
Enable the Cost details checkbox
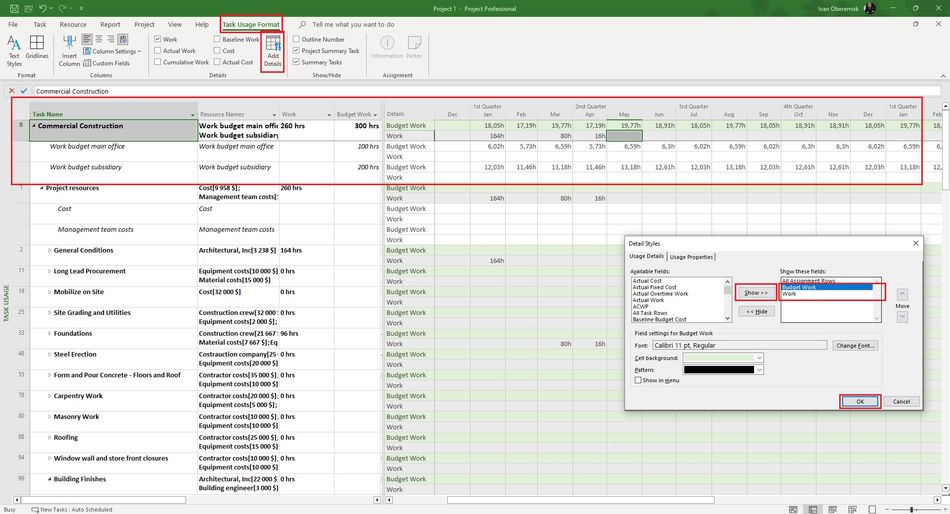pyautogui.click(x=217, y=51)
